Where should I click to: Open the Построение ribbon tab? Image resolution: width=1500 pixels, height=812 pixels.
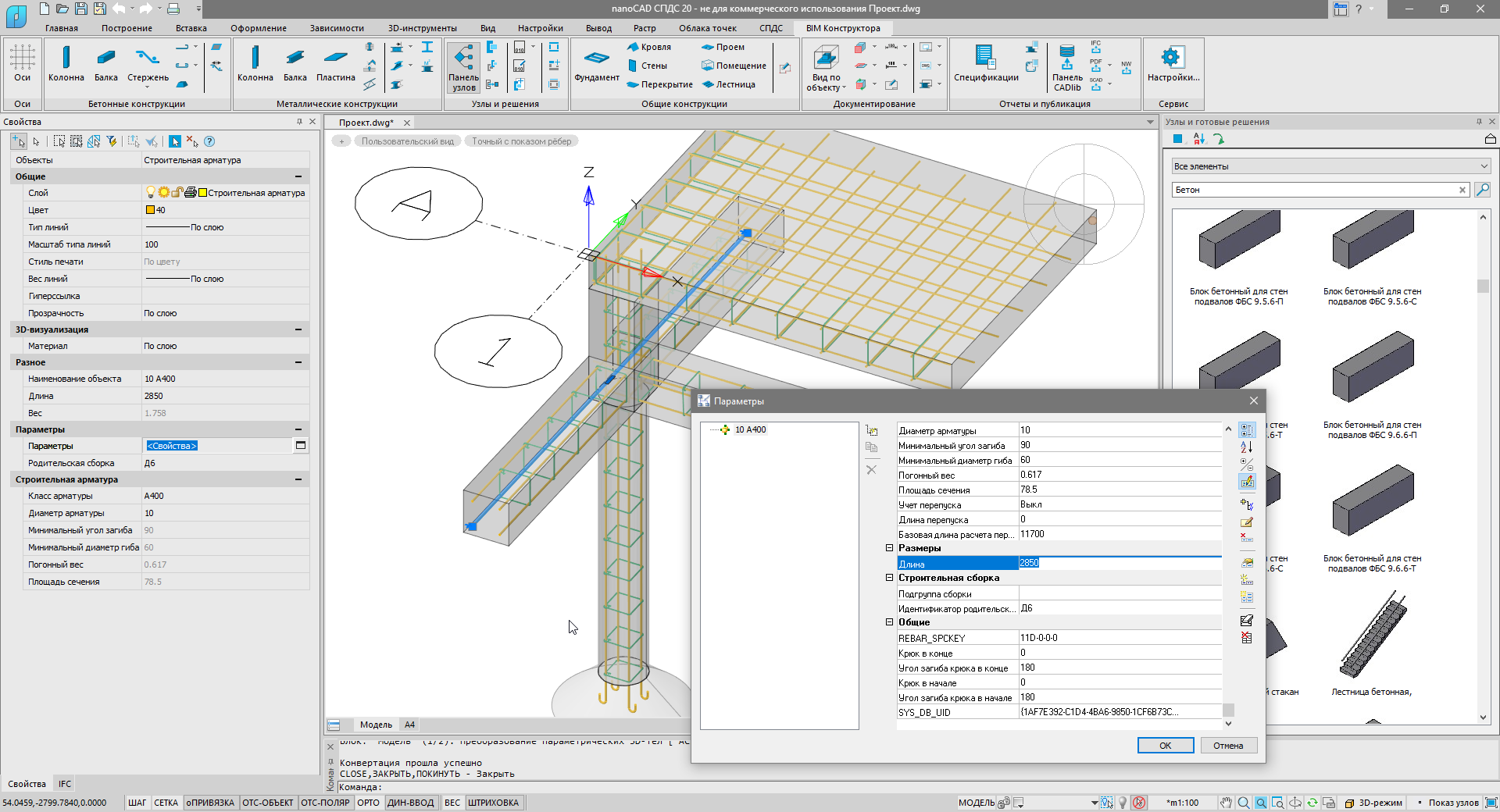click(x=127, y=28)
